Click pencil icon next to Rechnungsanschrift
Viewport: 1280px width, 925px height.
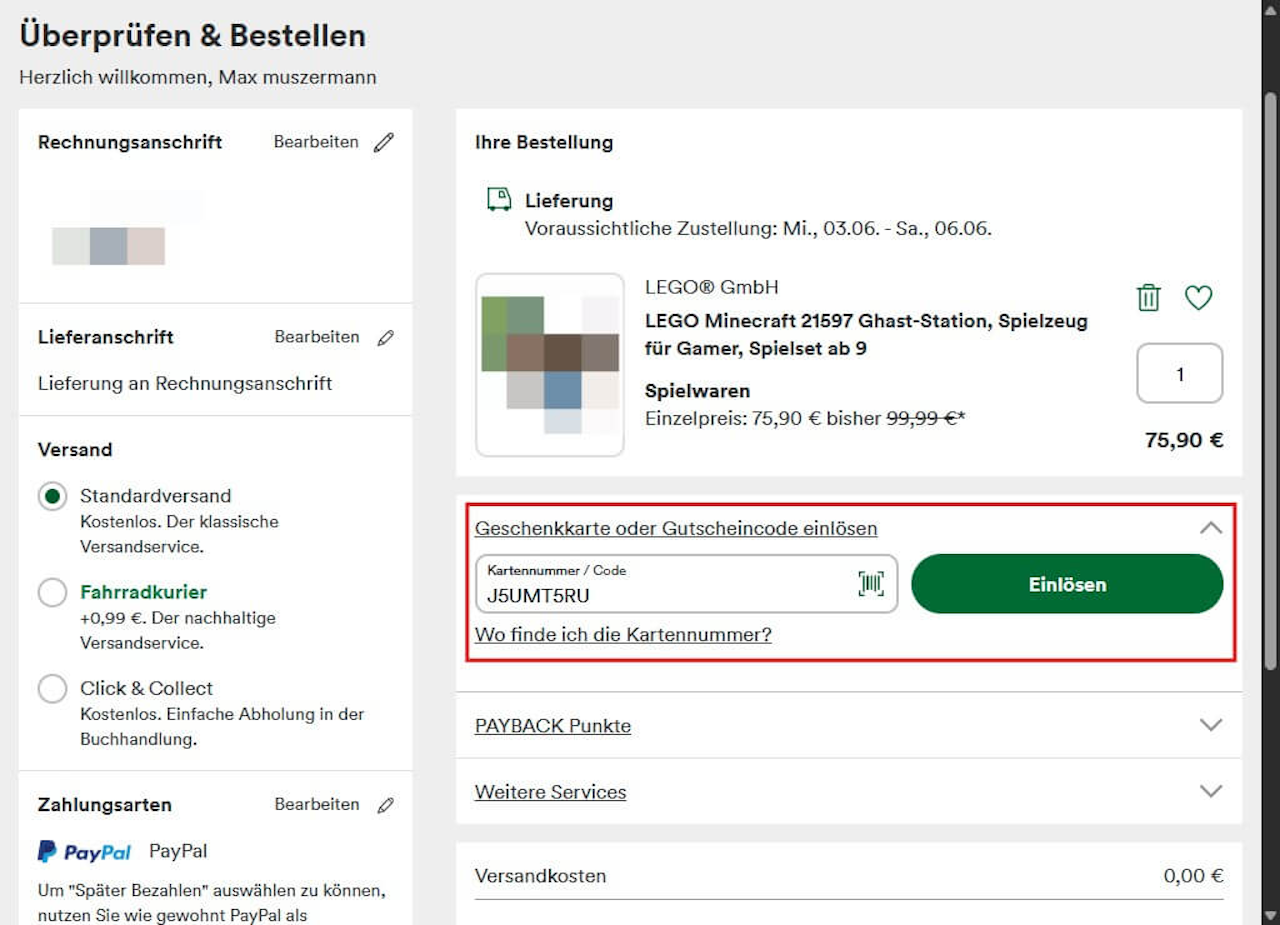tap(384, 142)
